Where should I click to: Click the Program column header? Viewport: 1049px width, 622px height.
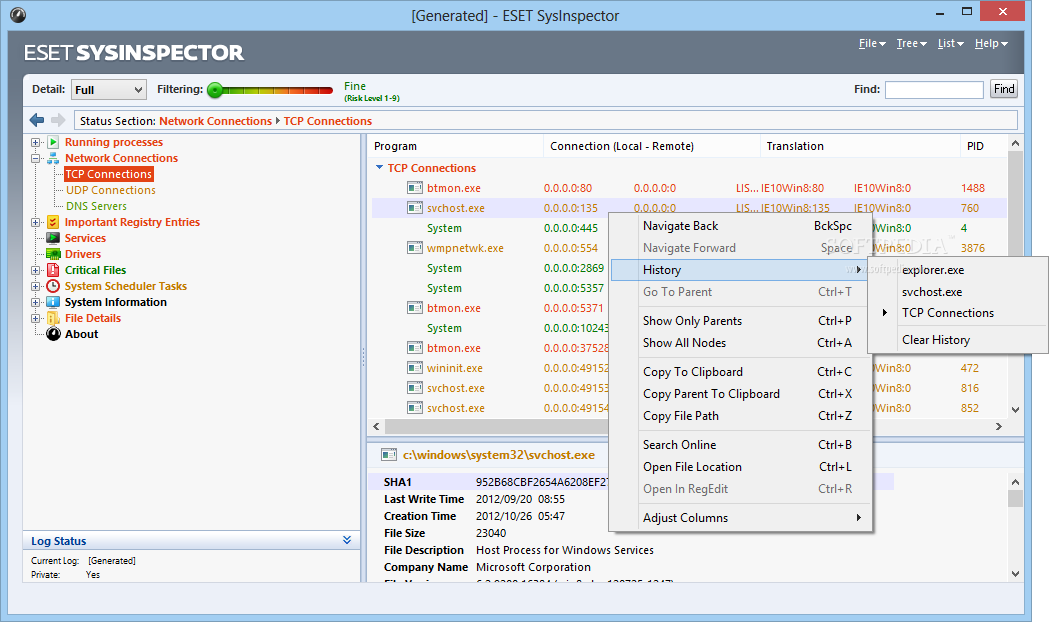[x=455, y=146]
